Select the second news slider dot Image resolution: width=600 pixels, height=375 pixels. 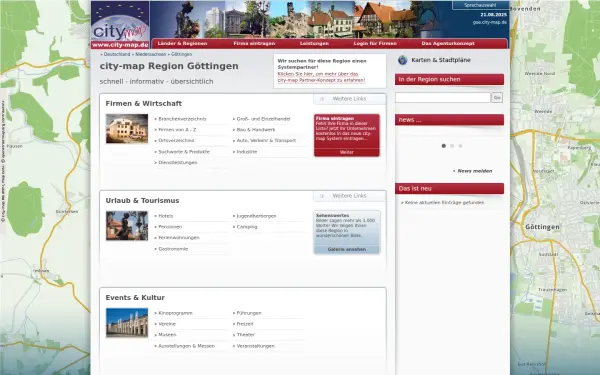(452, 146)
